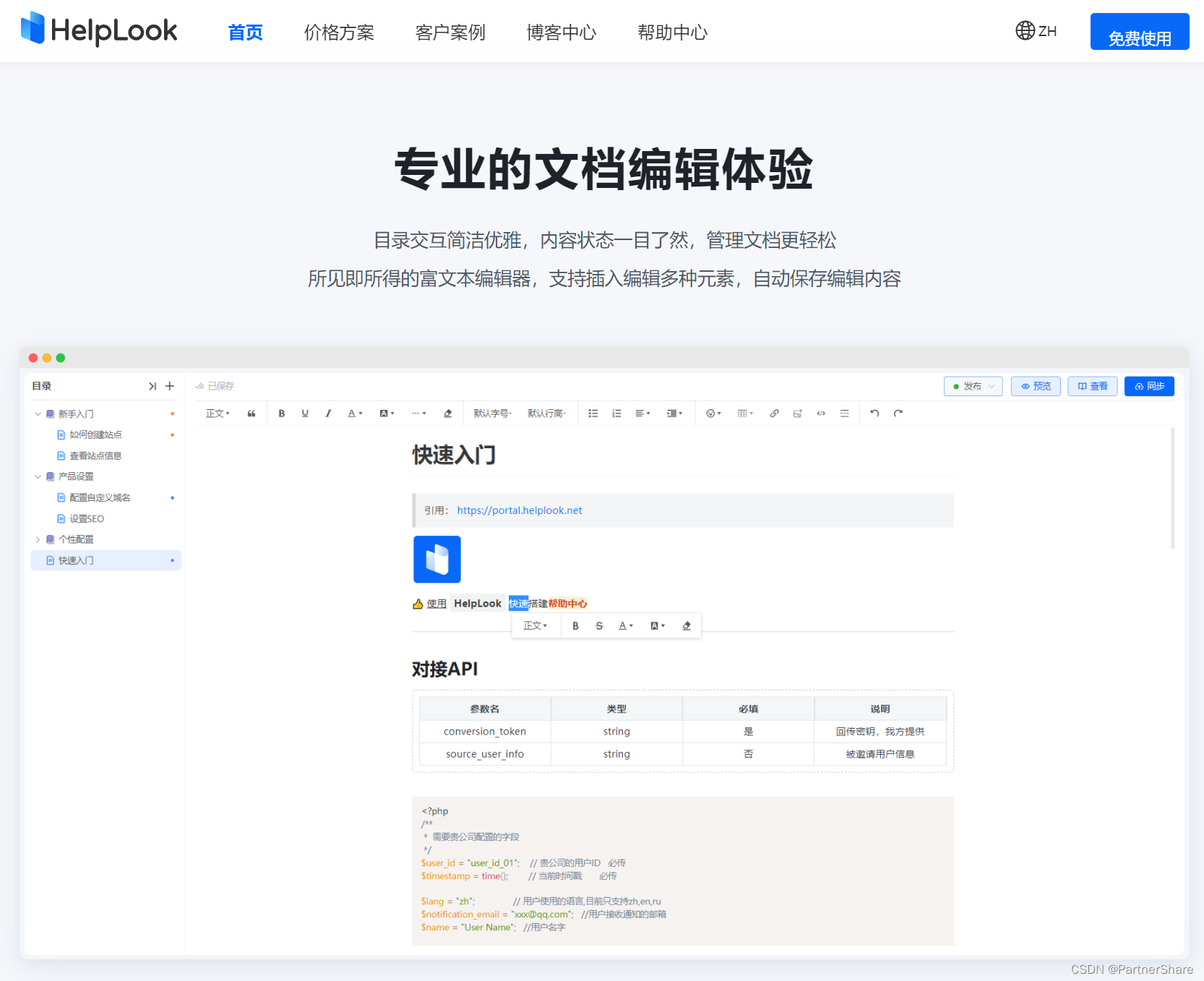Screen dimensions: 1204x981
Task: Insert a hyperlink with link icon
Action: pyautogui.click(x=774, y=414)
